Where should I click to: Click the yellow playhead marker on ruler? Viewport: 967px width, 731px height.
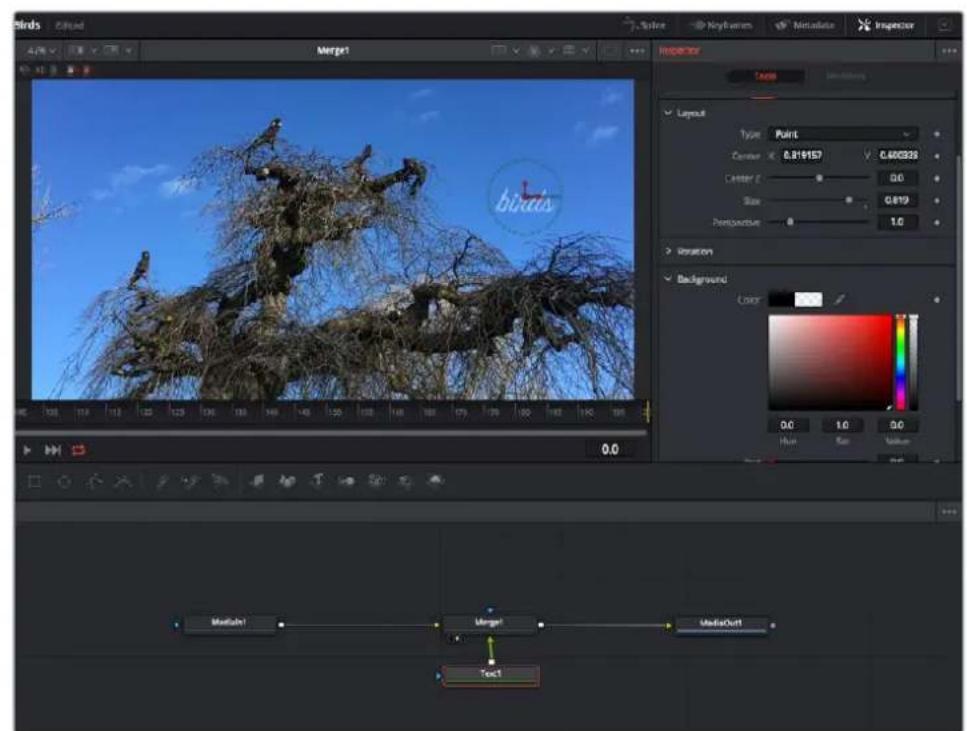click(647, 412)
